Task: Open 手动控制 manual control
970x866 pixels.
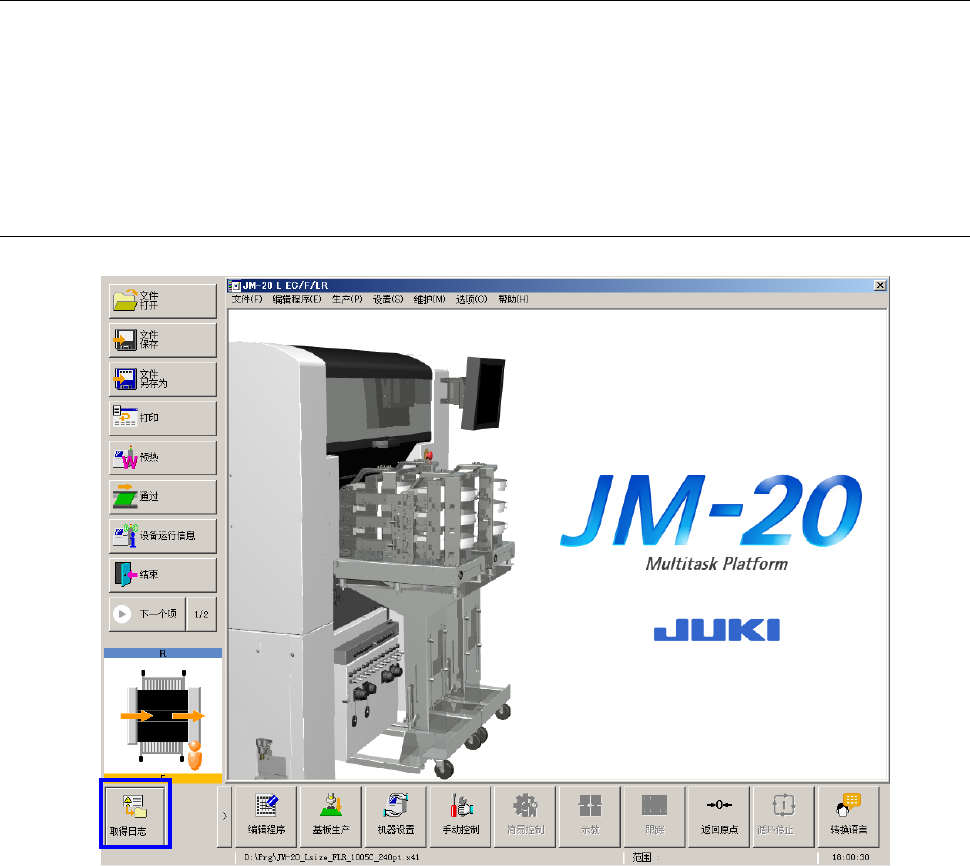Action: [461, 817]
